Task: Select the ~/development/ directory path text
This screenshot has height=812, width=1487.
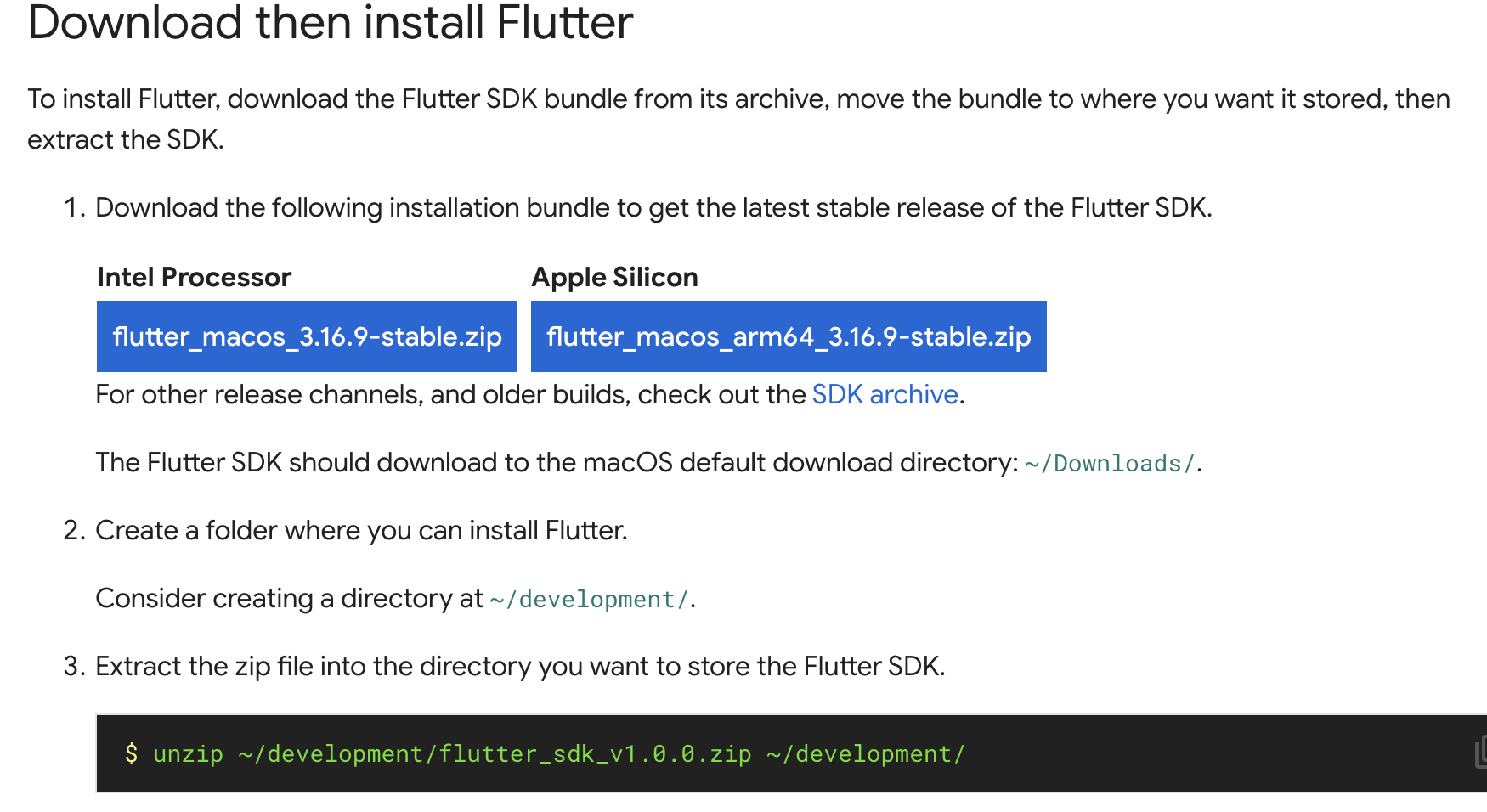Action: click(589, 599)
